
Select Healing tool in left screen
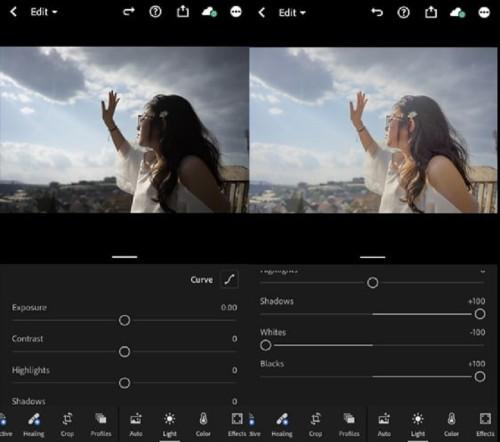(x=34, y=425)
